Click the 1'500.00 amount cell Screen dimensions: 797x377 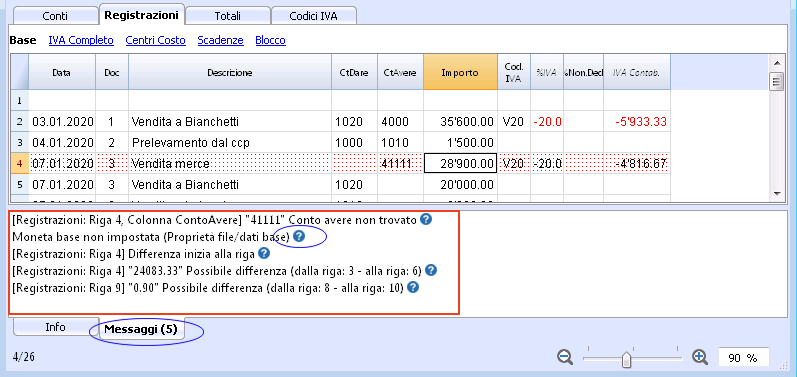coord(461,143)
